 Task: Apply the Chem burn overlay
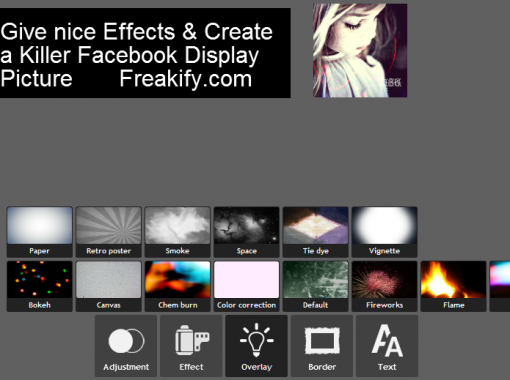[x=178, y=286]
